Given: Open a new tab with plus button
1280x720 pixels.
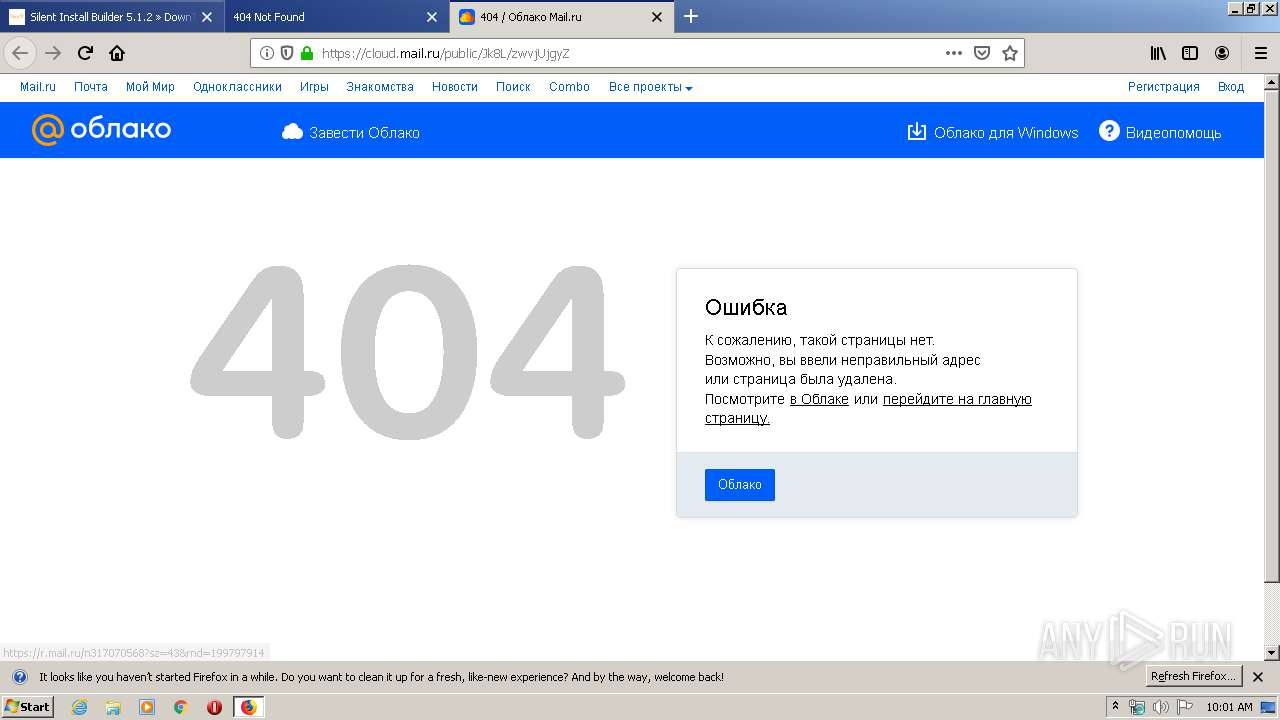Looking at the screenshot, I should [691, 16].
